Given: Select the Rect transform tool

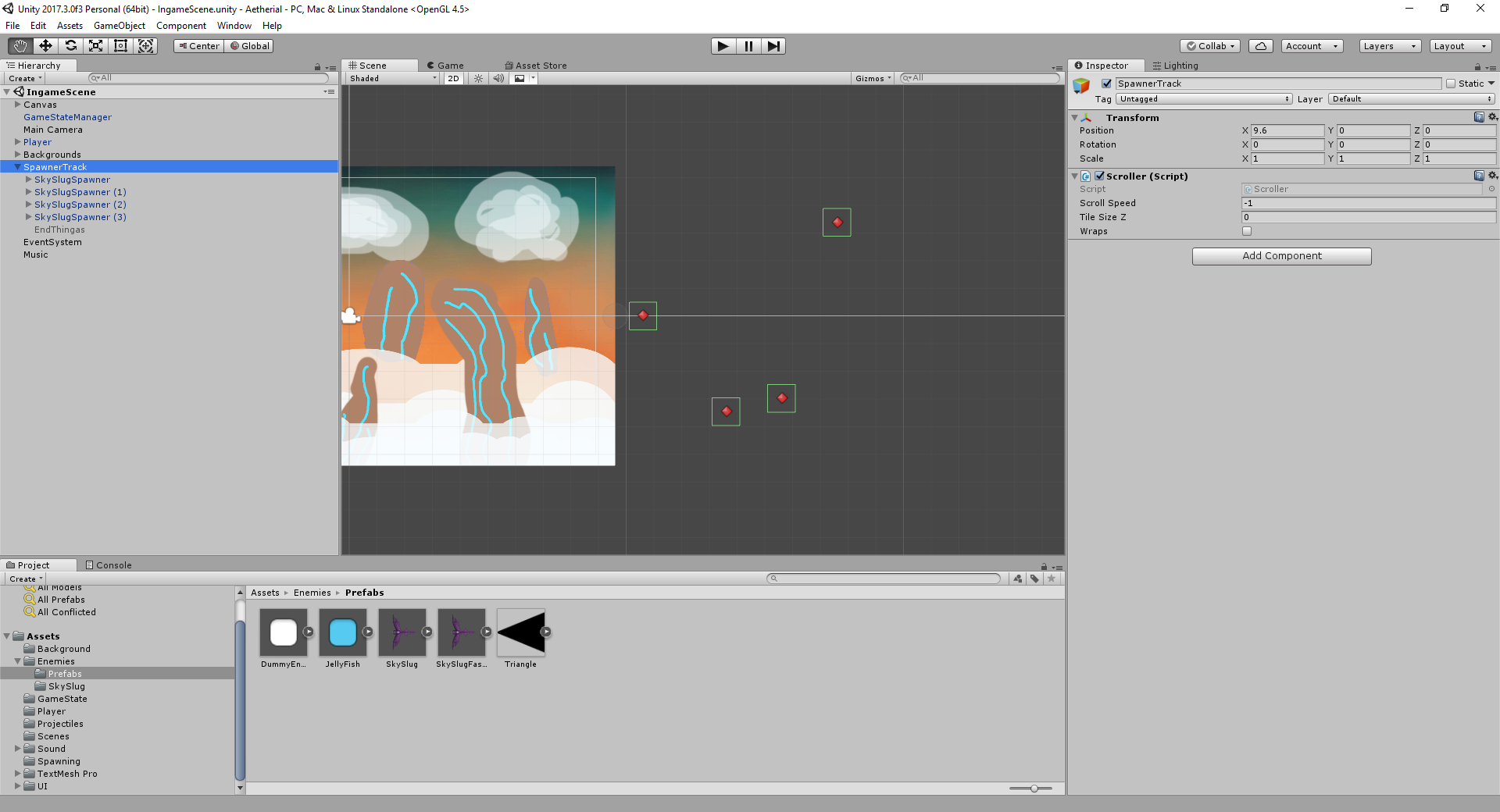Looking at the screenshot, I should (x=120, y=46).
